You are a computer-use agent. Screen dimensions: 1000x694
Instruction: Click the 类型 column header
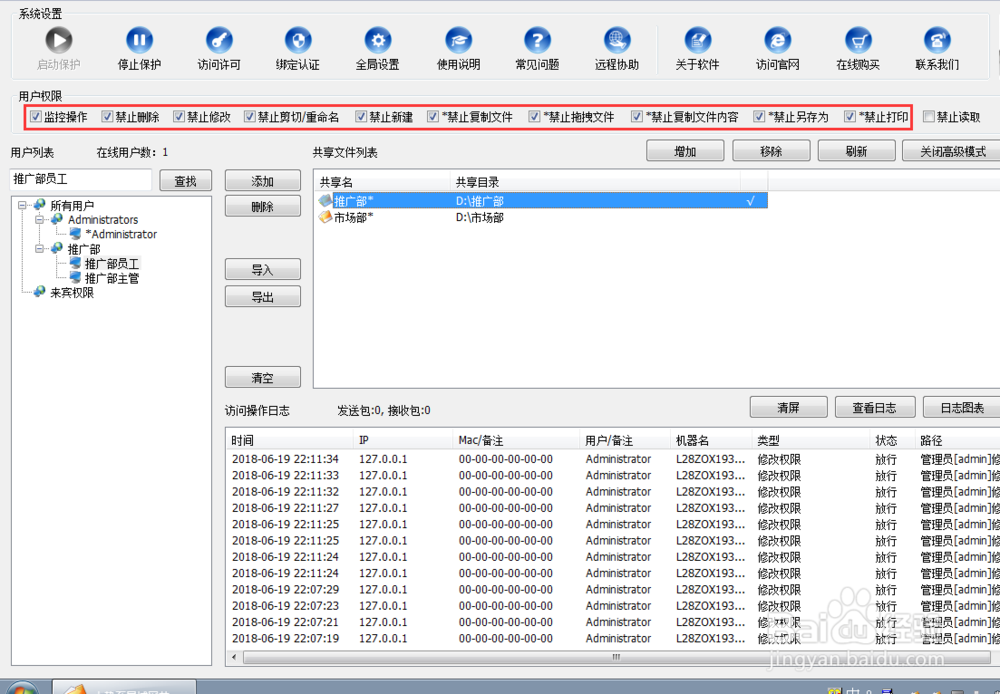coord(810,440)
